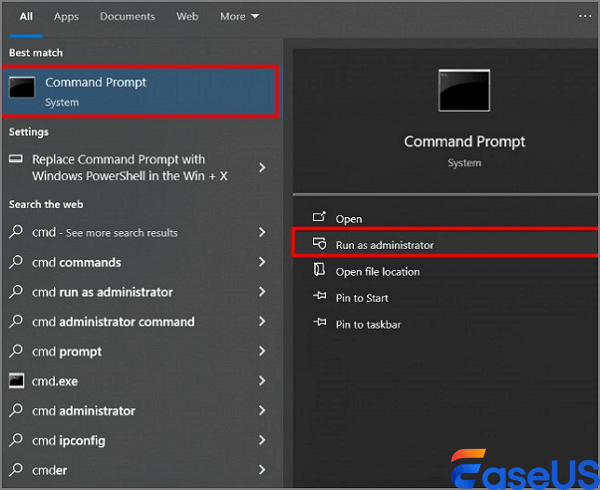Image resolution: width=600 pixels, height=490 pixels.
Task: Expand the More dropdown filter
Action: [x=239, y=17]
